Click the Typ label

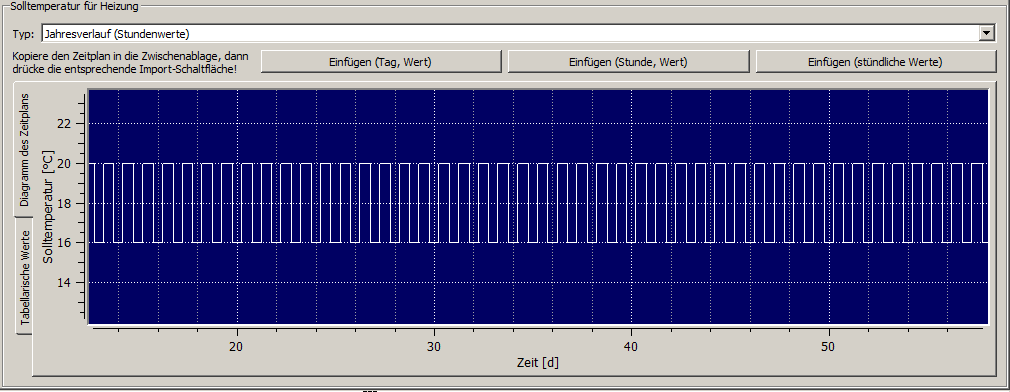[24, 34]
